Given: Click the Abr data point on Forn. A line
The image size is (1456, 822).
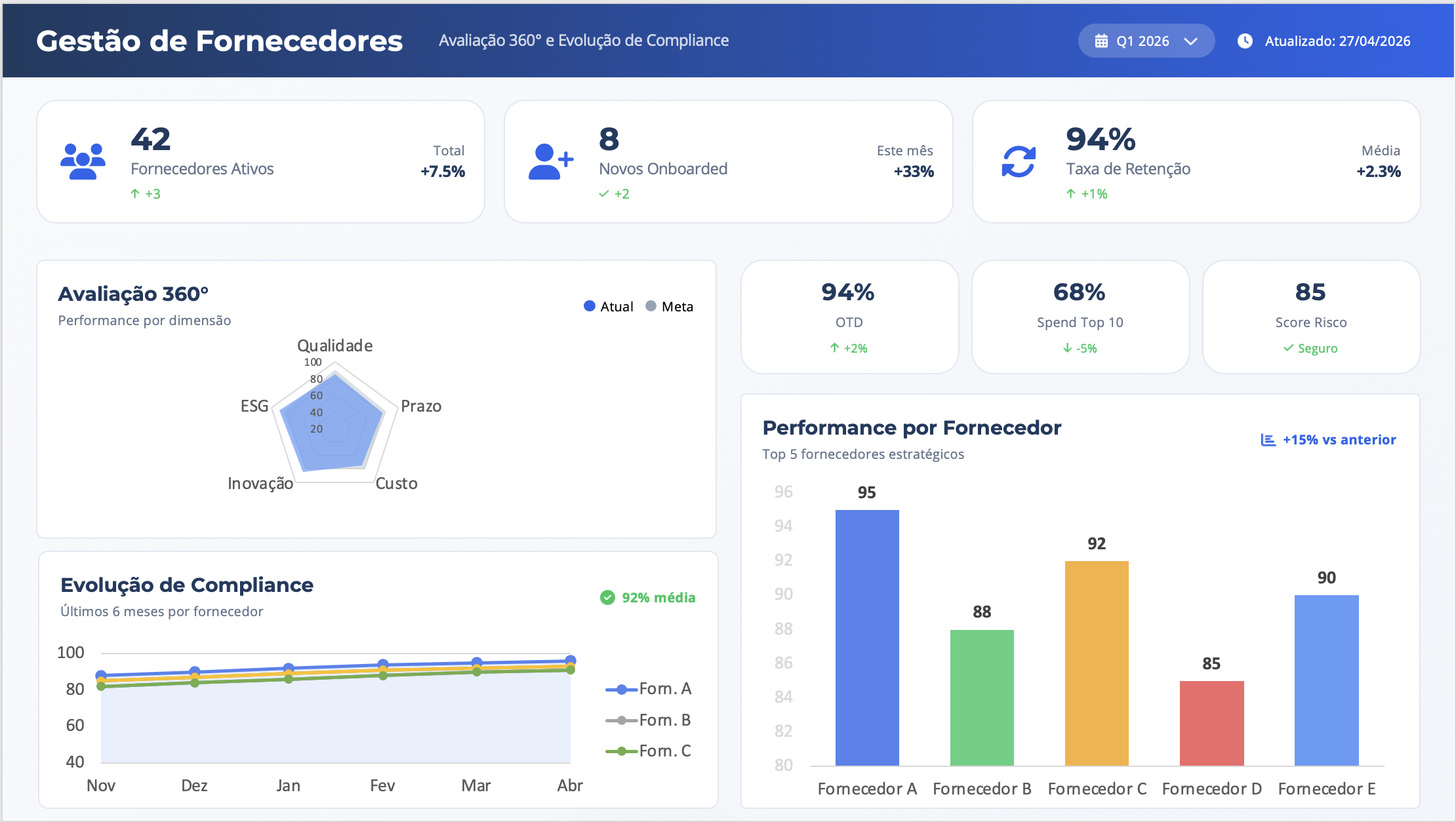Looking at the screenshot, I should [x=571, y=661].
